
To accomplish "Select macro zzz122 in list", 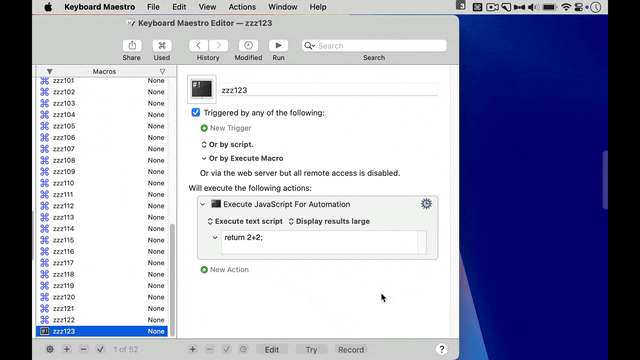I will 102,320.
